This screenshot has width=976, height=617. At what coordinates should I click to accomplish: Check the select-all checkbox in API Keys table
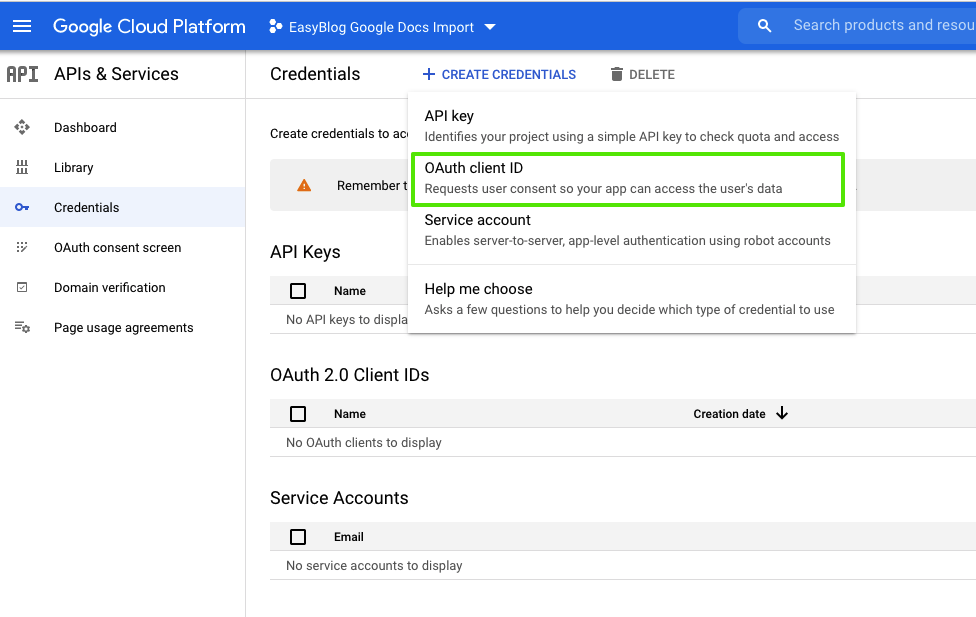(298, 291)
